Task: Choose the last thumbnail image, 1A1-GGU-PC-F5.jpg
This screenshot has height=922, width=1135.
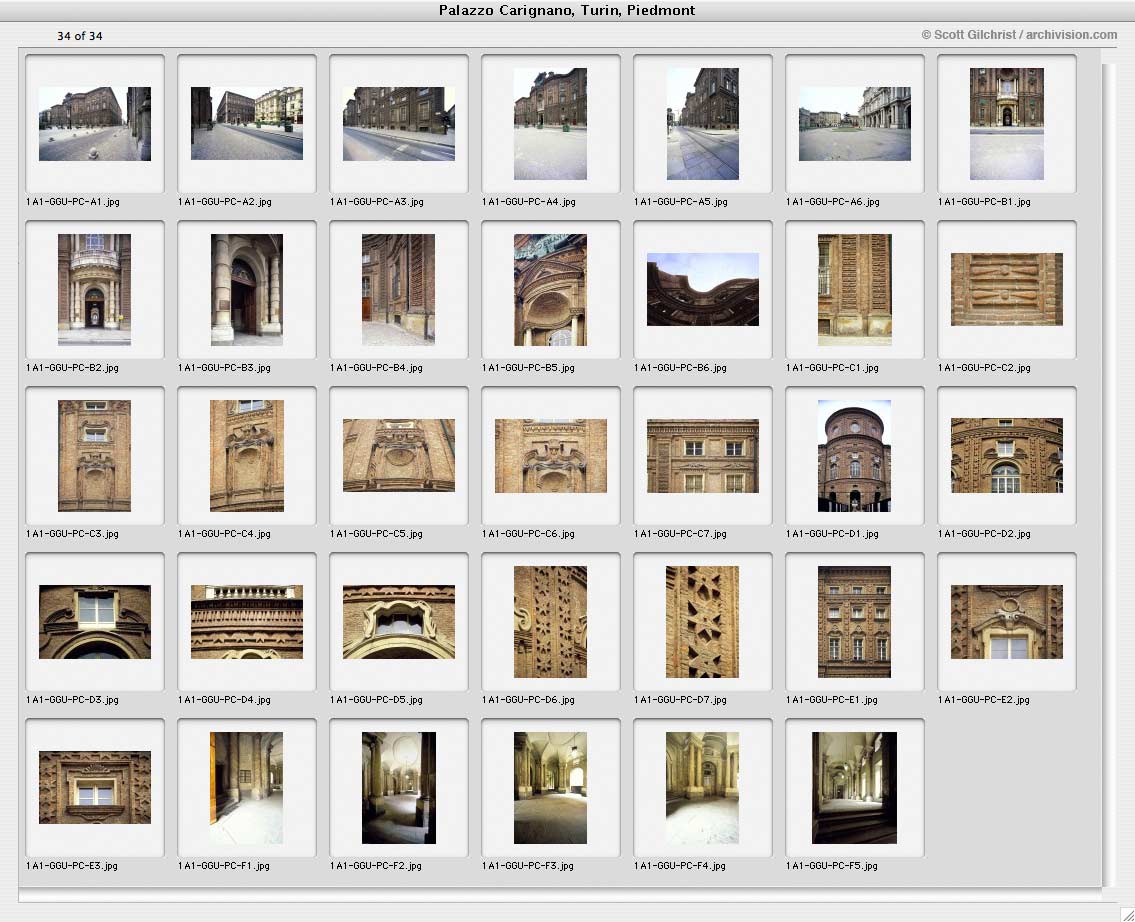Action: tap(855, 787)
